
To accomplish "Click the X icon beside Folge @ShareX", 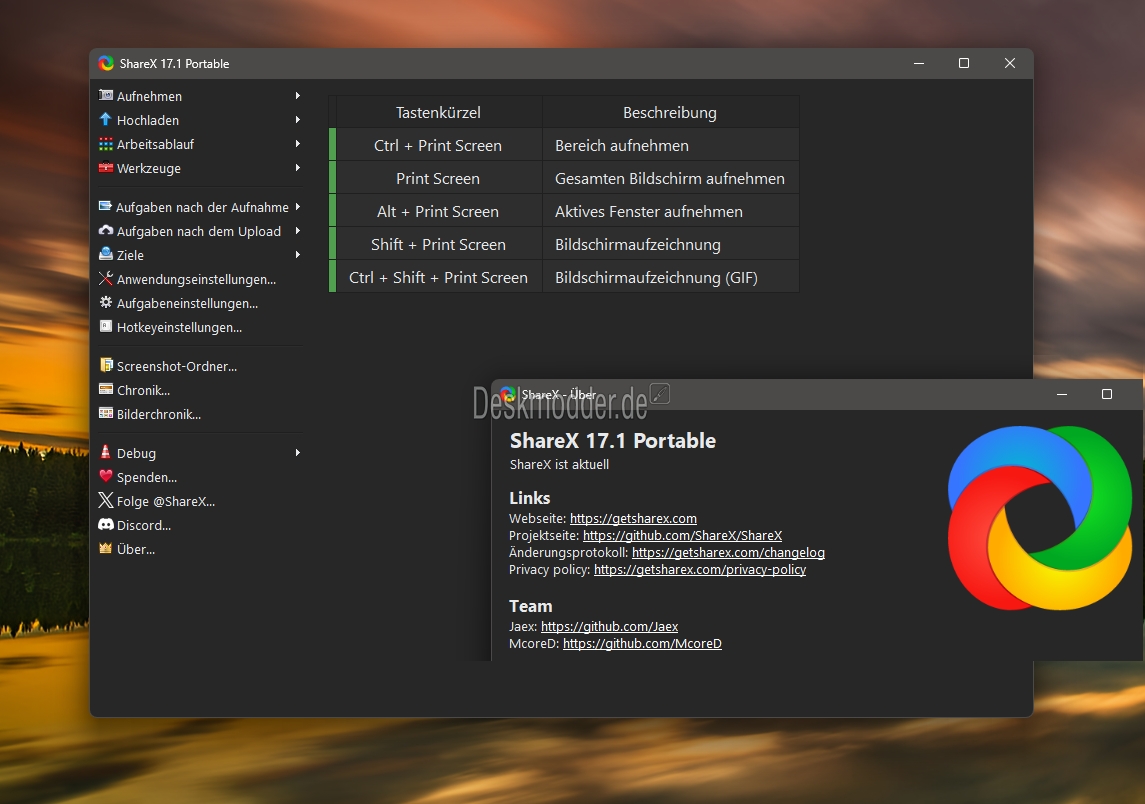I will pos(106,501).
